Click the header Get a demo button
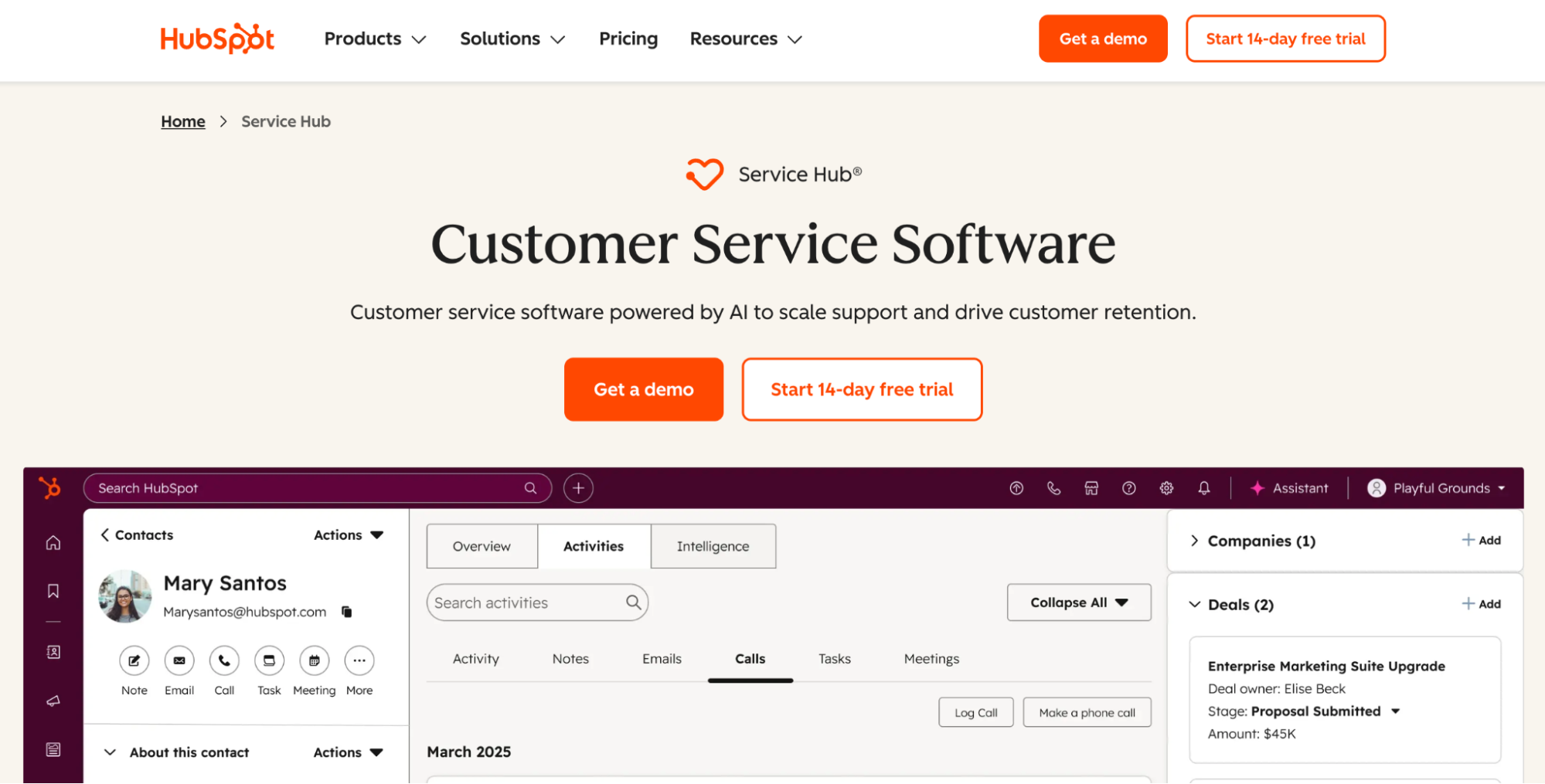Screen dimensions: 1545x784 click(x=1103, y=39)
